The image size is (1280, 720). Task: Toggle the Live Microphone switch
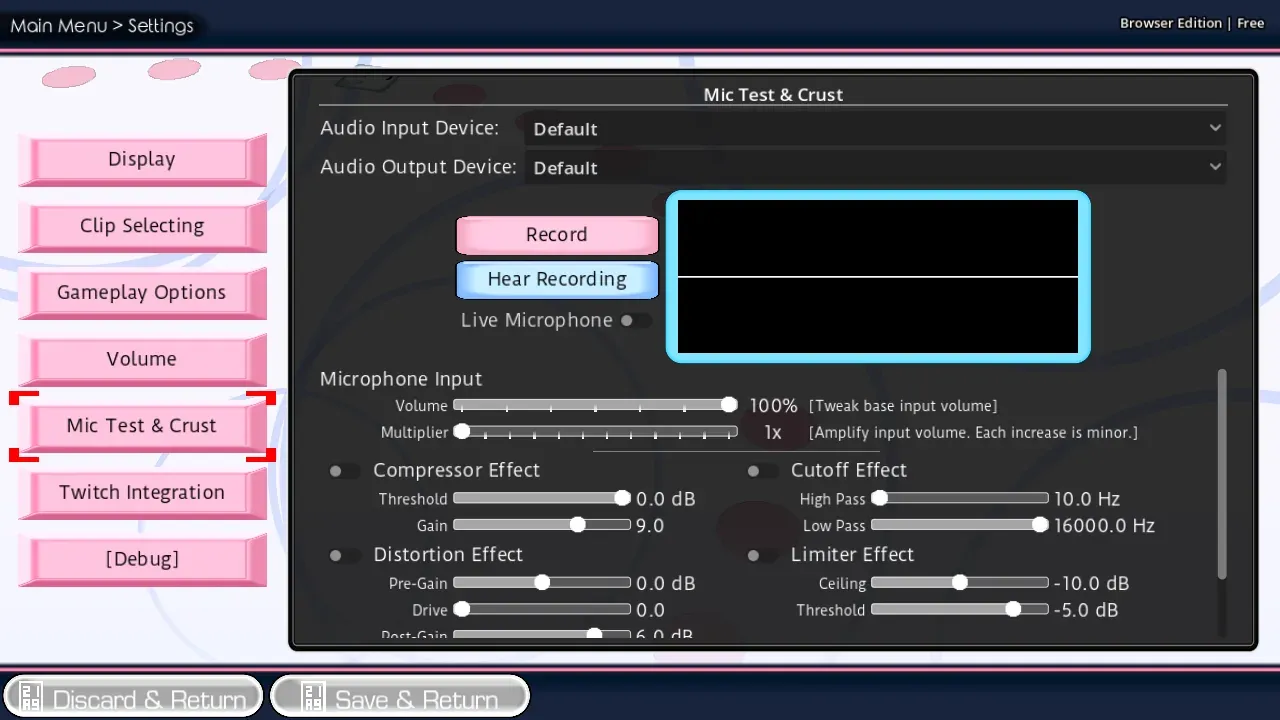pos(635,321)
